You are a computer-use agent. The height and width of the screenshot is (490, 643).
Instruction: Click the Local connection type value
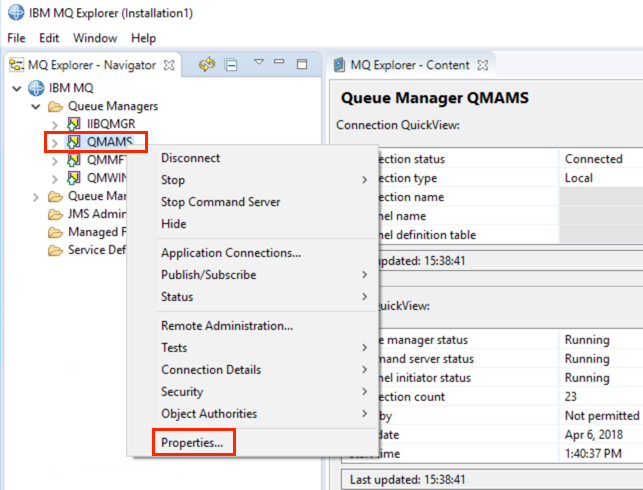pyautogui.click(x=579, y=178)
